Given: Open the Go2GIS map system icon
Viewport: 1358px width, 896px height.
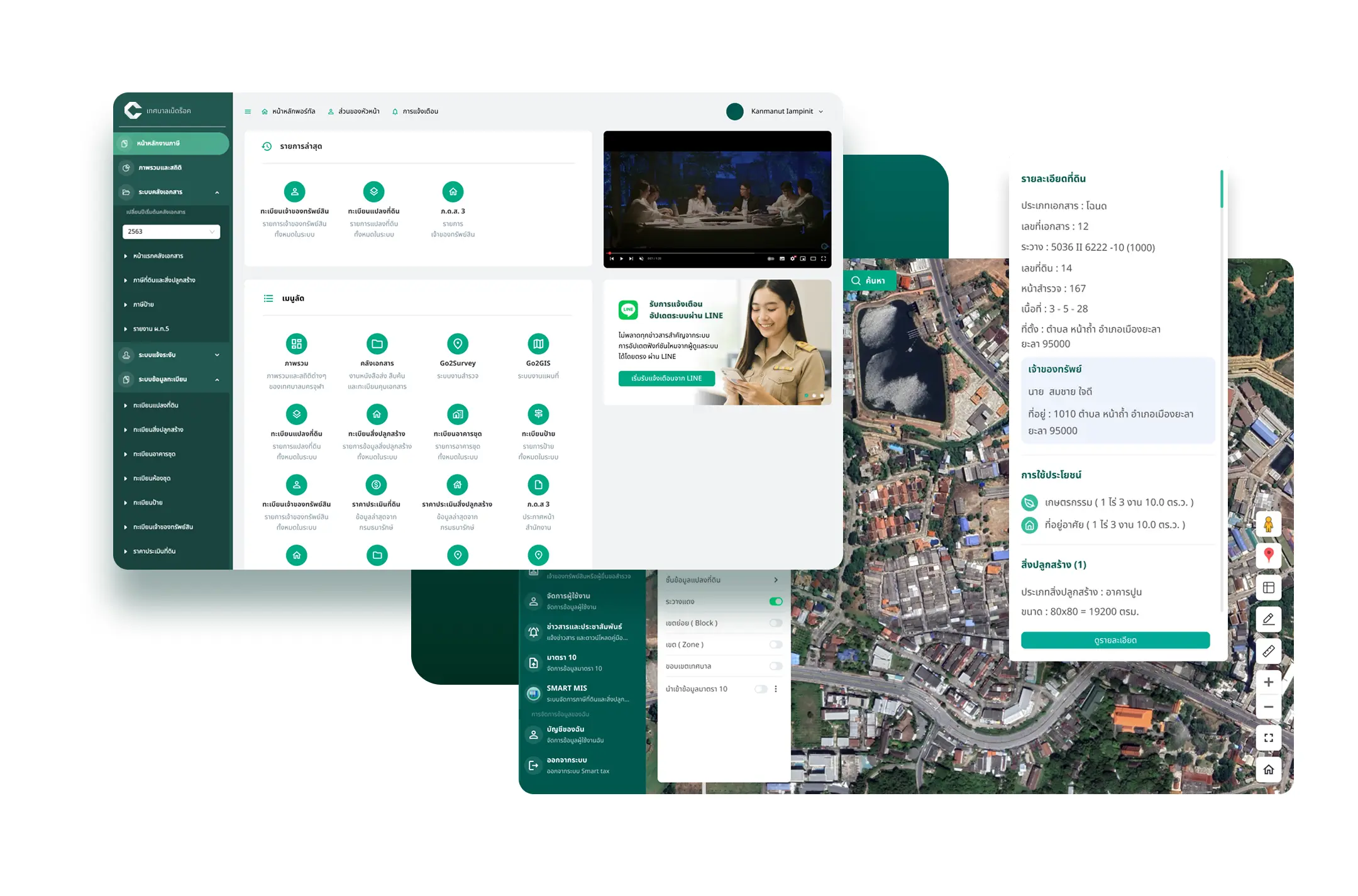Looking at the screenshot, I should pos(538,344).
